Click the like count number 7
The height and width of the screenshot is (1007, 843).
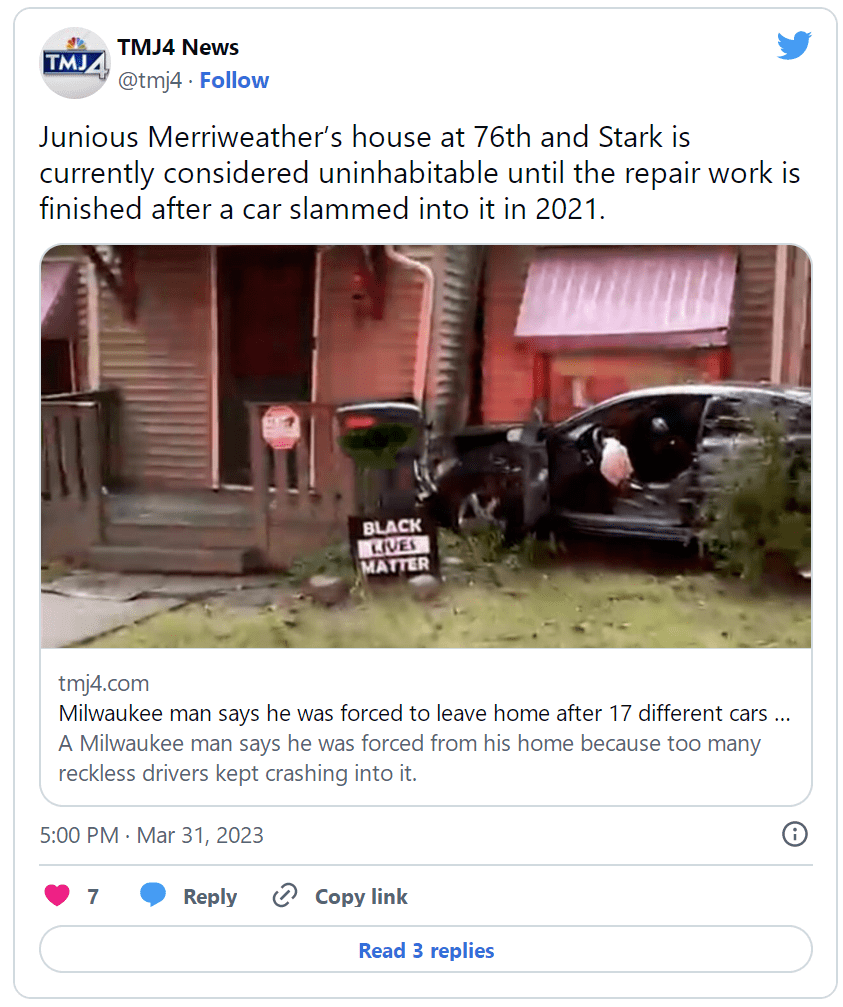coord(93,896)
